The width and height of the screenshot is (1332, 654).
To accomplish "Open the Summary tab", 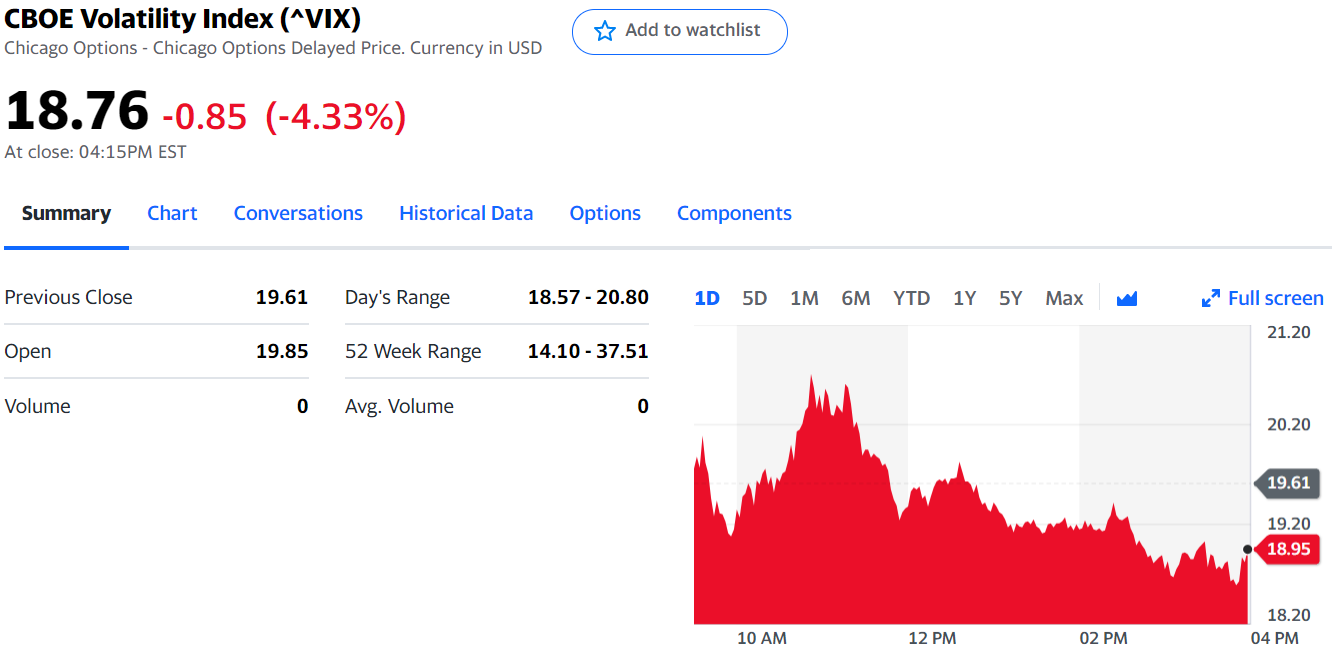I will [66, 213].
